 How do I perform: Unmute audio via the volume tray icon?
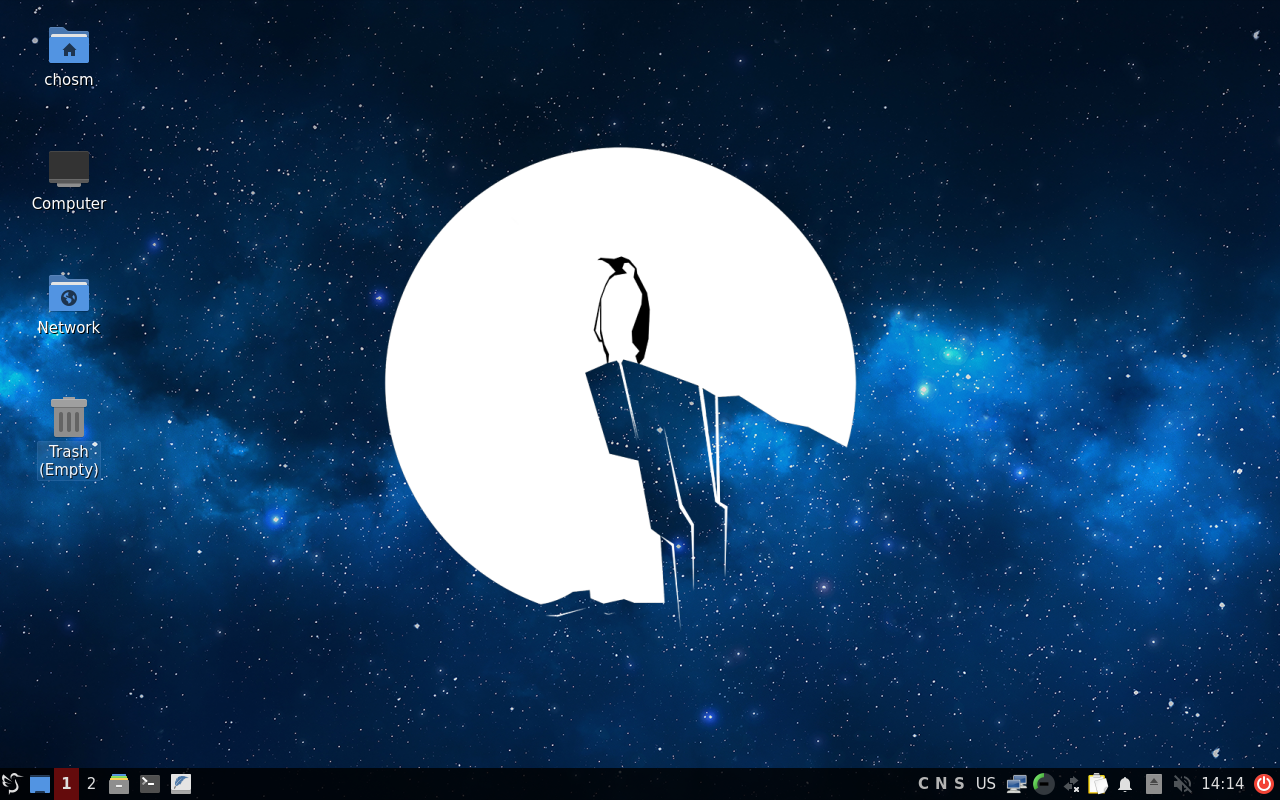click(x=1183, y=784)
